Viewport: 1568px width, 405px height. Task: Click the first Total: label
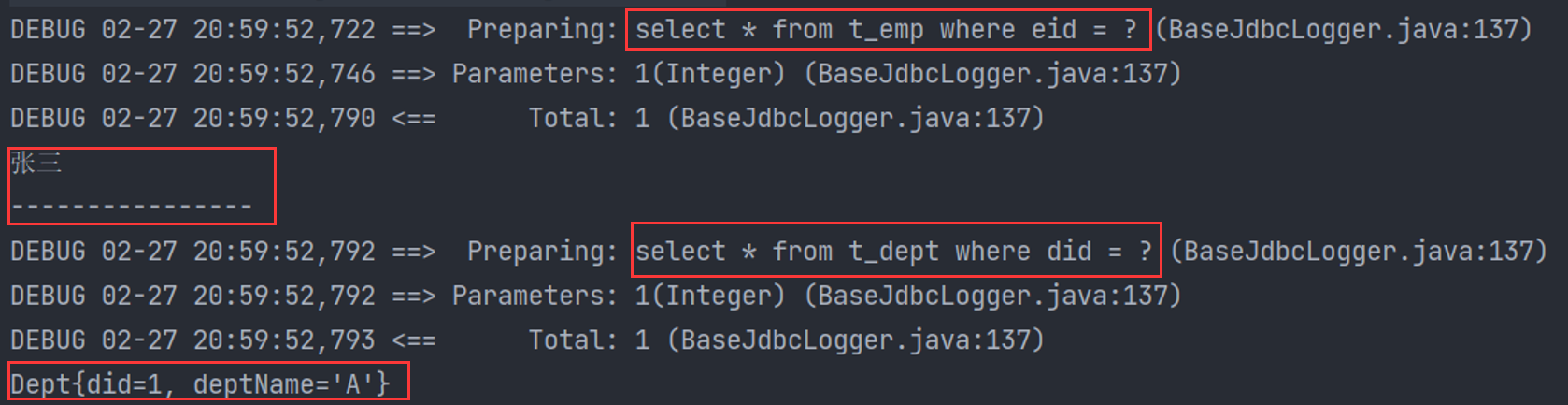[573, 119]
